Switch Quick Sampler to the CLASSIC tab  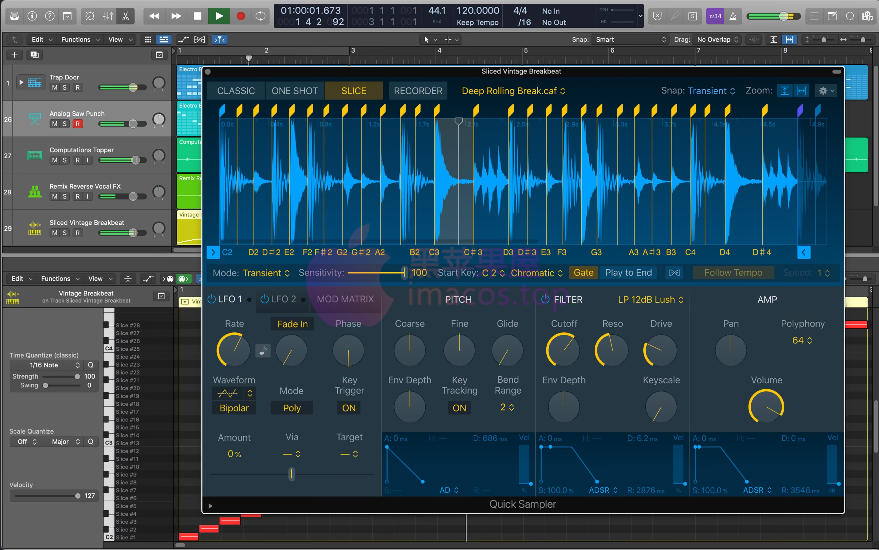(x=236, y=91)
